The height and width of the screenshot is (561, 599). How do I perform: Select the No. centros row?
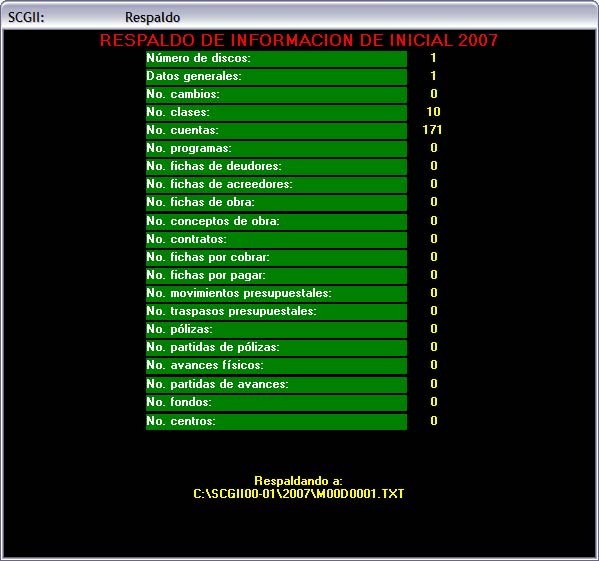coord(276,422)
